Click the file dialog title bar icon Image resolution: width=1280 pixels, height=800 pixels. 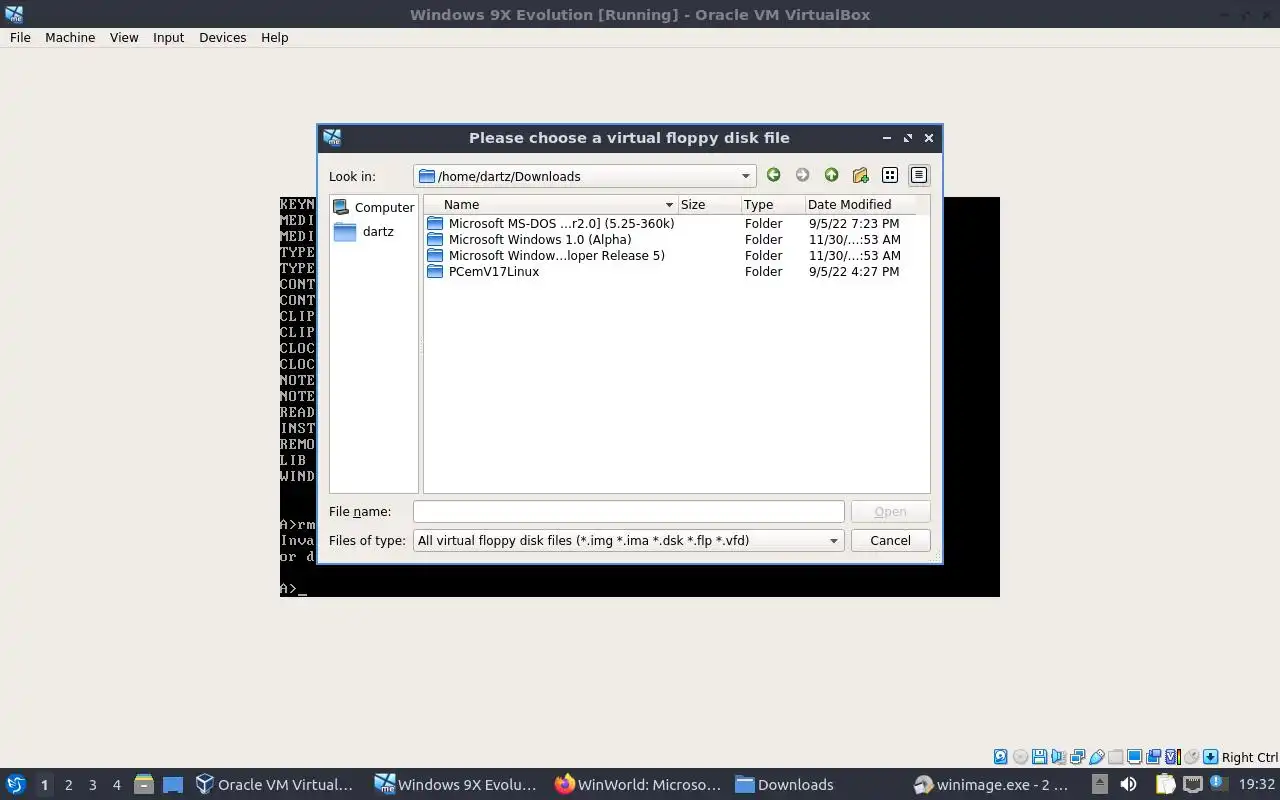[332, 137]
